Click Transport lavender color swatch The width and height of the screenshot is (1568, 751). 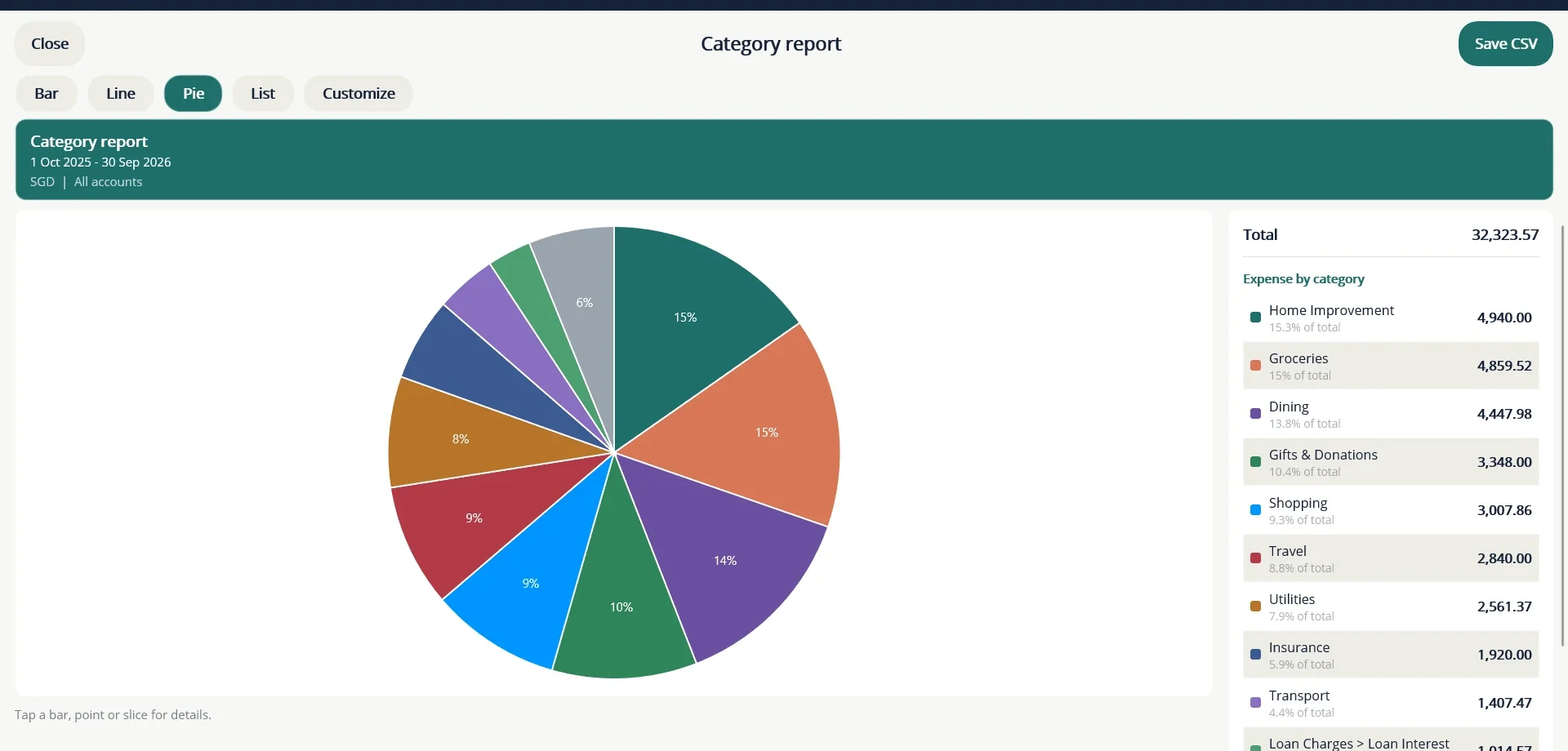click(1255, 703)
